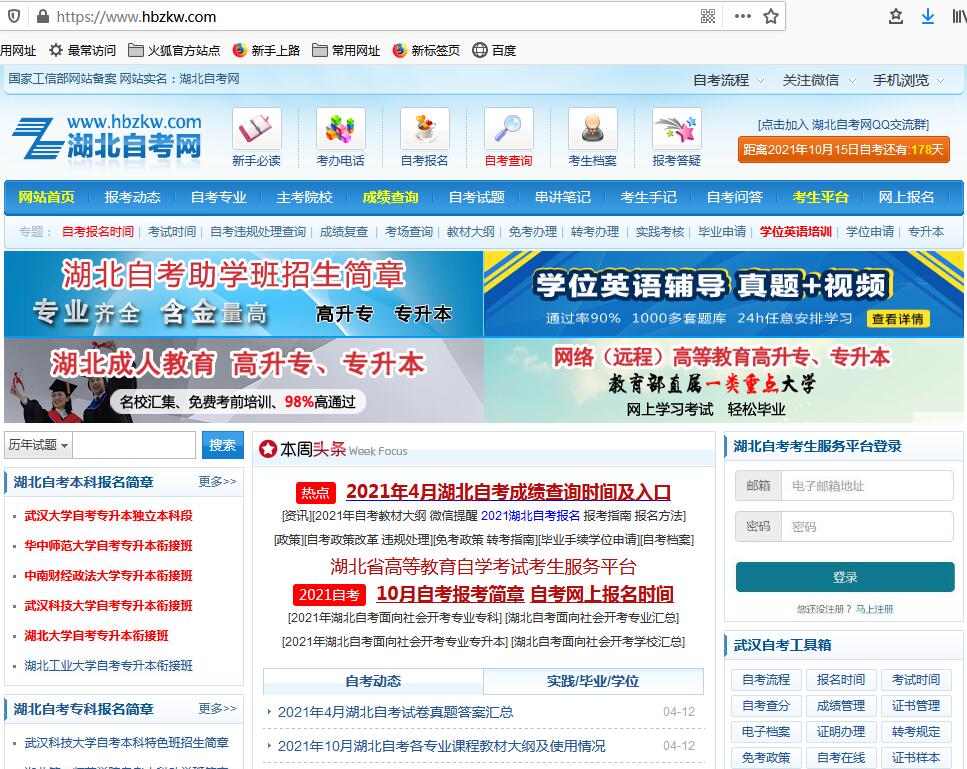The width and height of the screenshot is (967, 769).
Task: Open the 最常访问 gear bookmark
Action: [82, 51]
